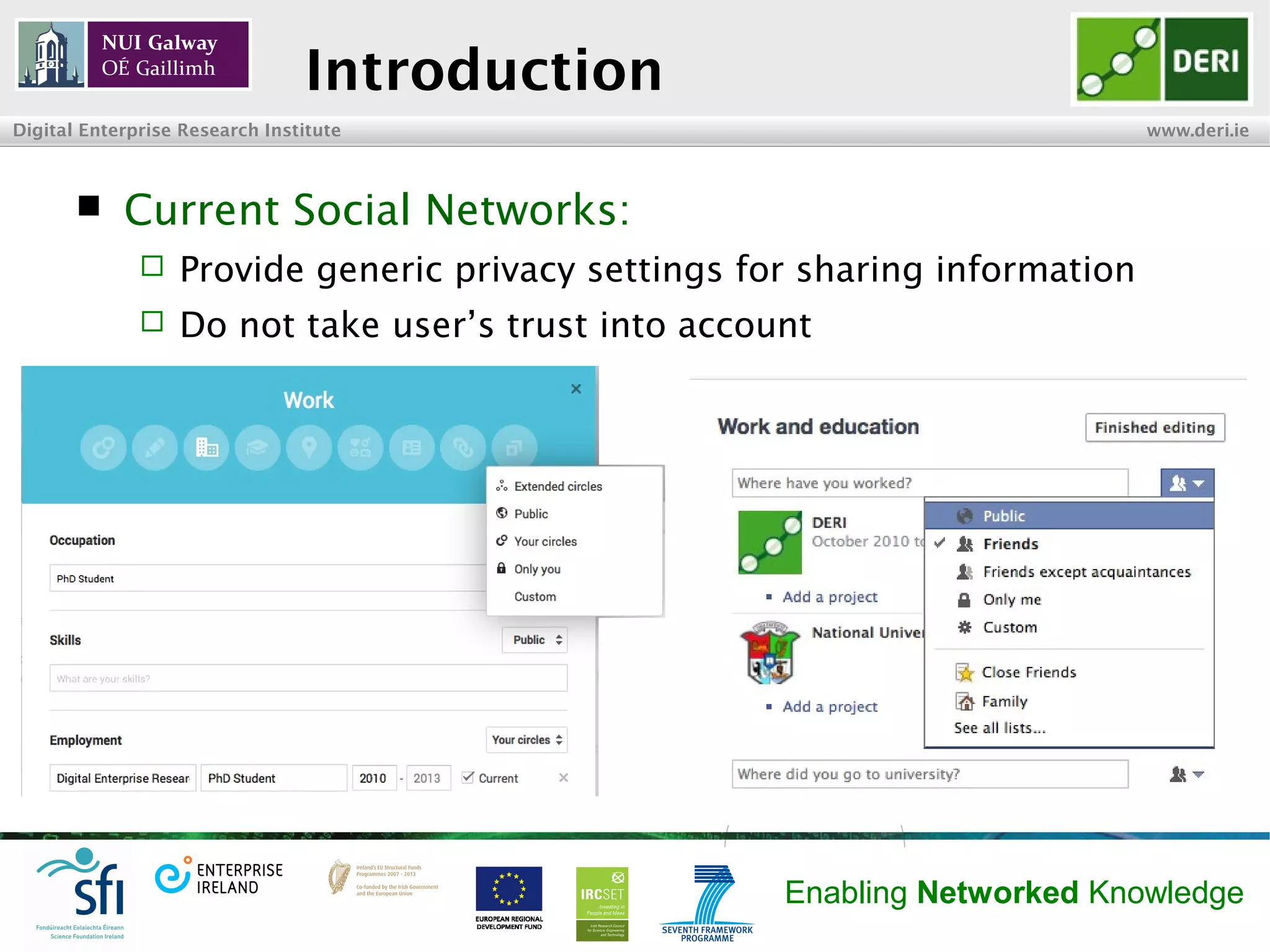Screen dimensions: 1270x952
Task: Open the National Univer... entry name
Action: coord(868,633)
